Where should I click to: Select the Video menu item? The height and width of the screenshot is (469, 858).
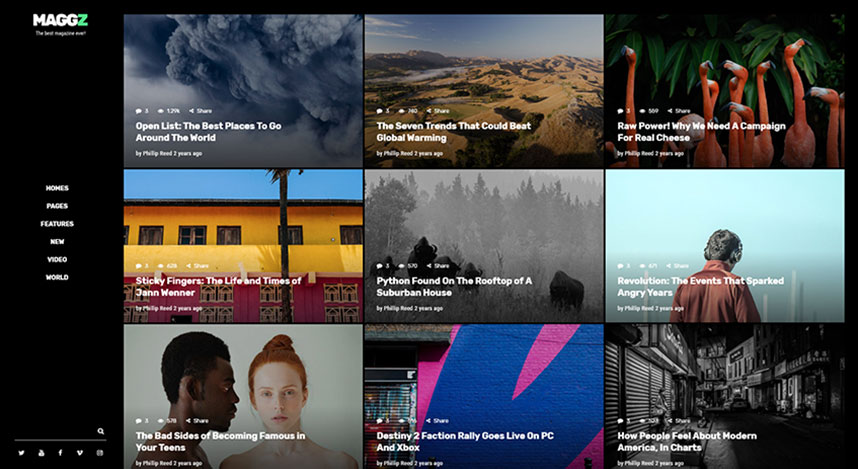57,259
